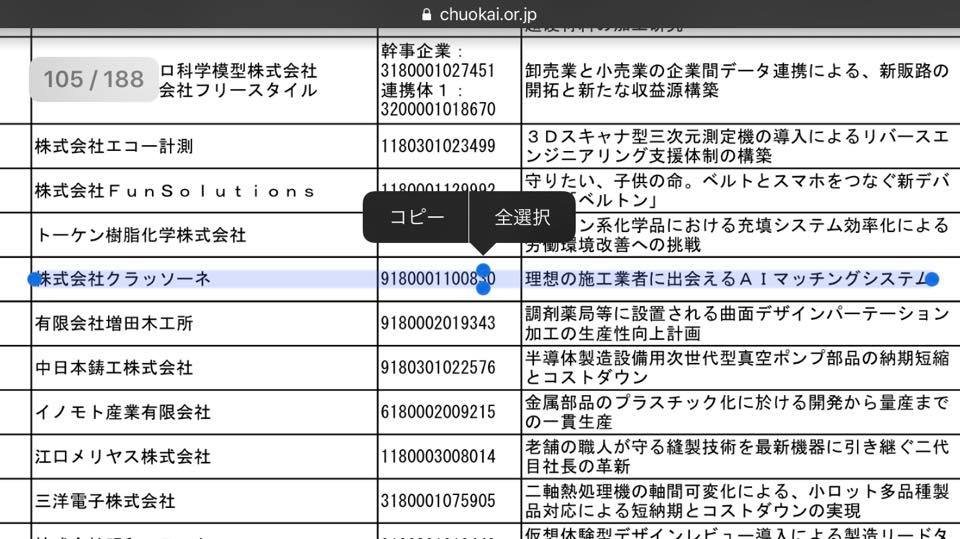This screenshot has height=539, width=960.
Task: Select 卸売業と小売業の企業間データ連携 description
Action: [x=737, y=80]
